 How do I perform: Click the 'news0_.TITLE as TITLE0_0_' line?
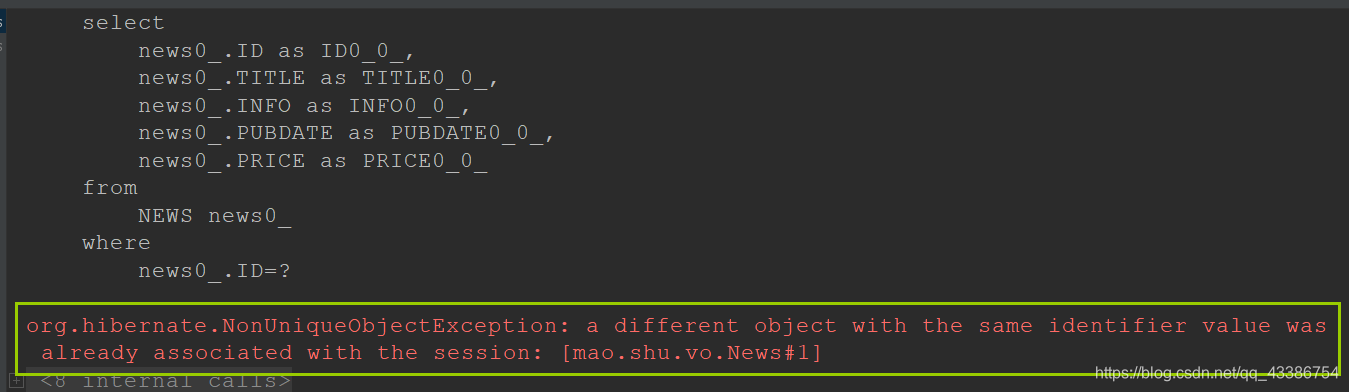pos(318,78)
